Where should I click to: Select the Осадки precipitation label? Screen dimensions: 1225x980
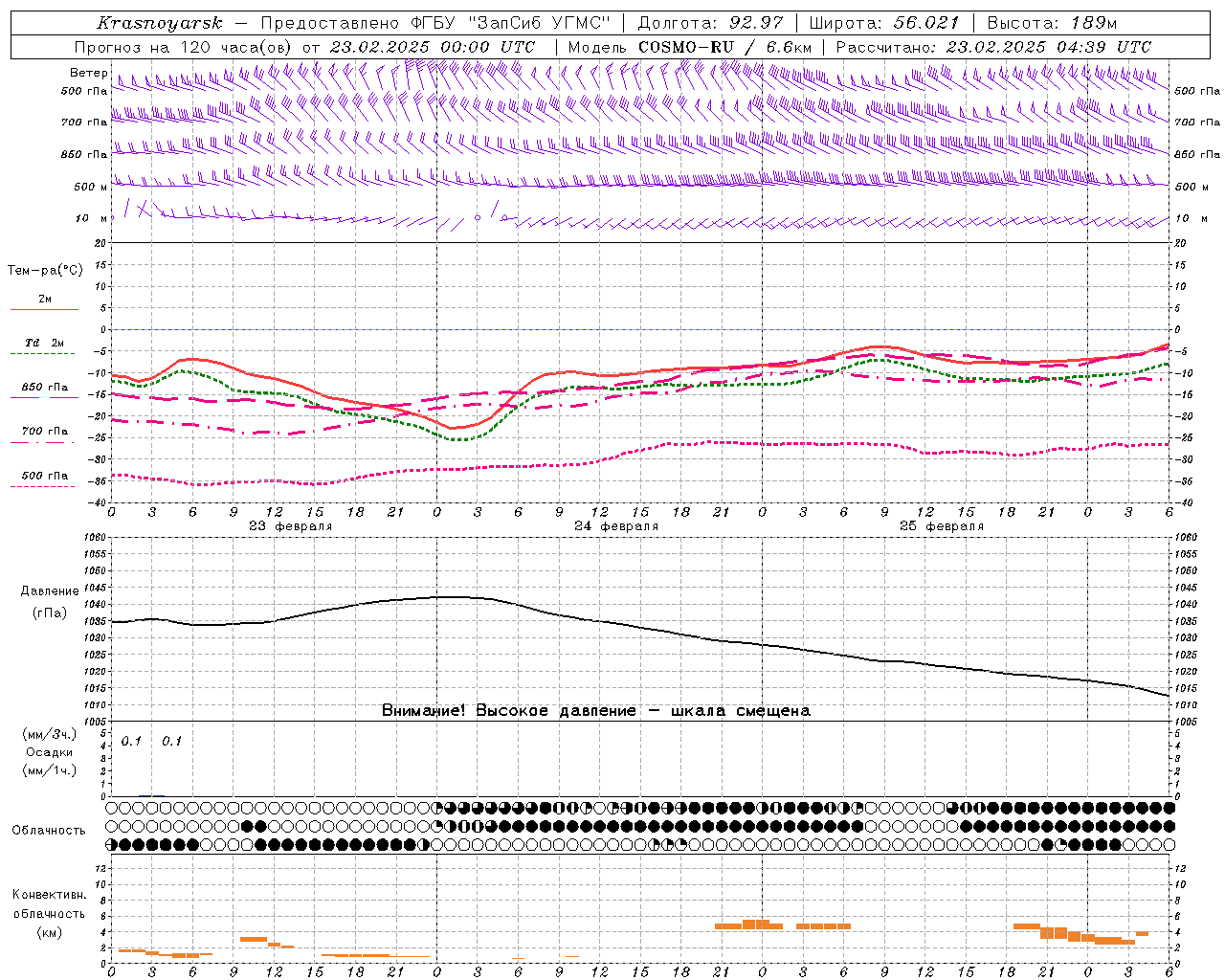coord(50,752)
